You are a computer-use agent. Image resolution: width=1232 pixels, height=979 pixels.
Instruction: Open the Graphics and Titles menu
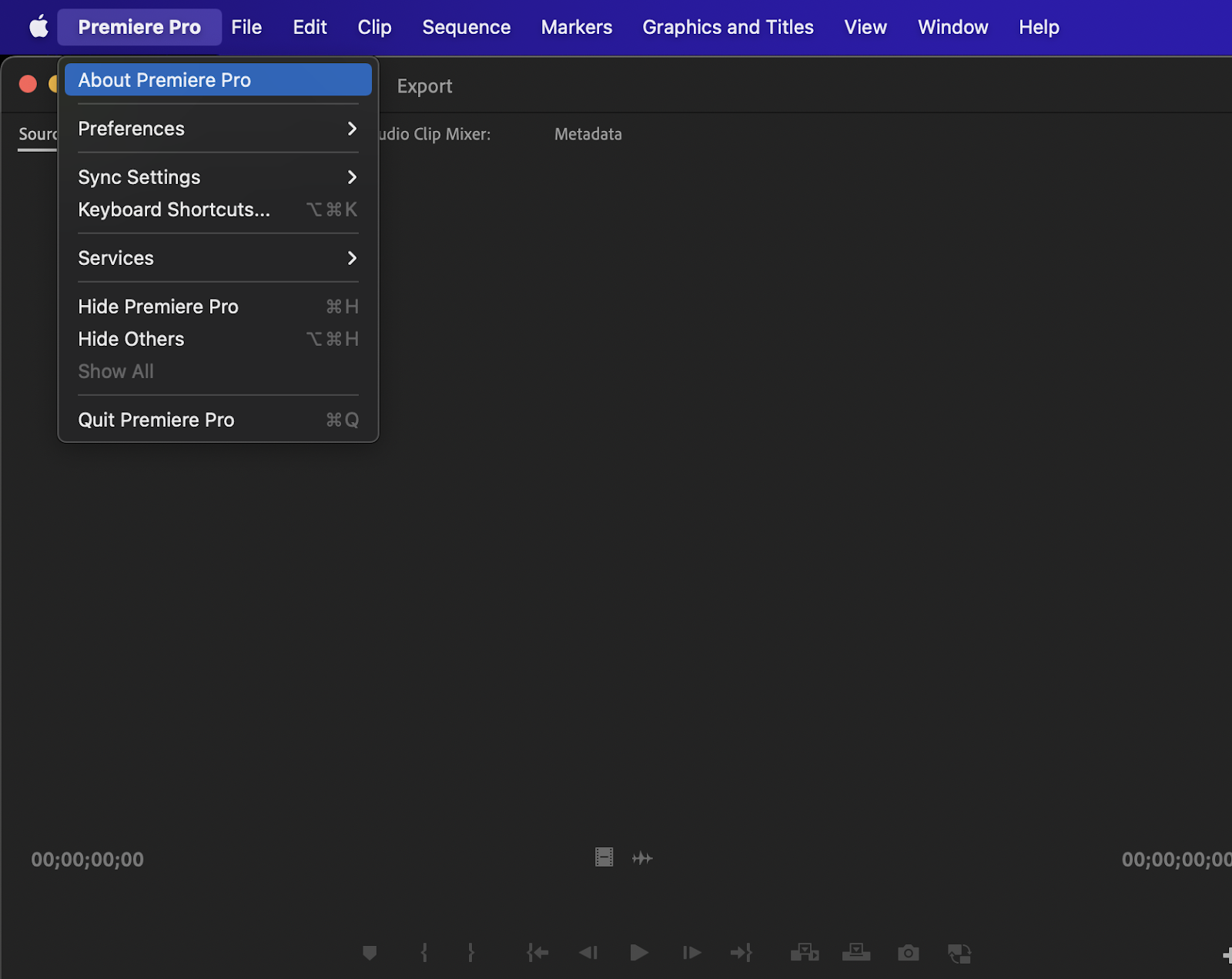[728, 27]
